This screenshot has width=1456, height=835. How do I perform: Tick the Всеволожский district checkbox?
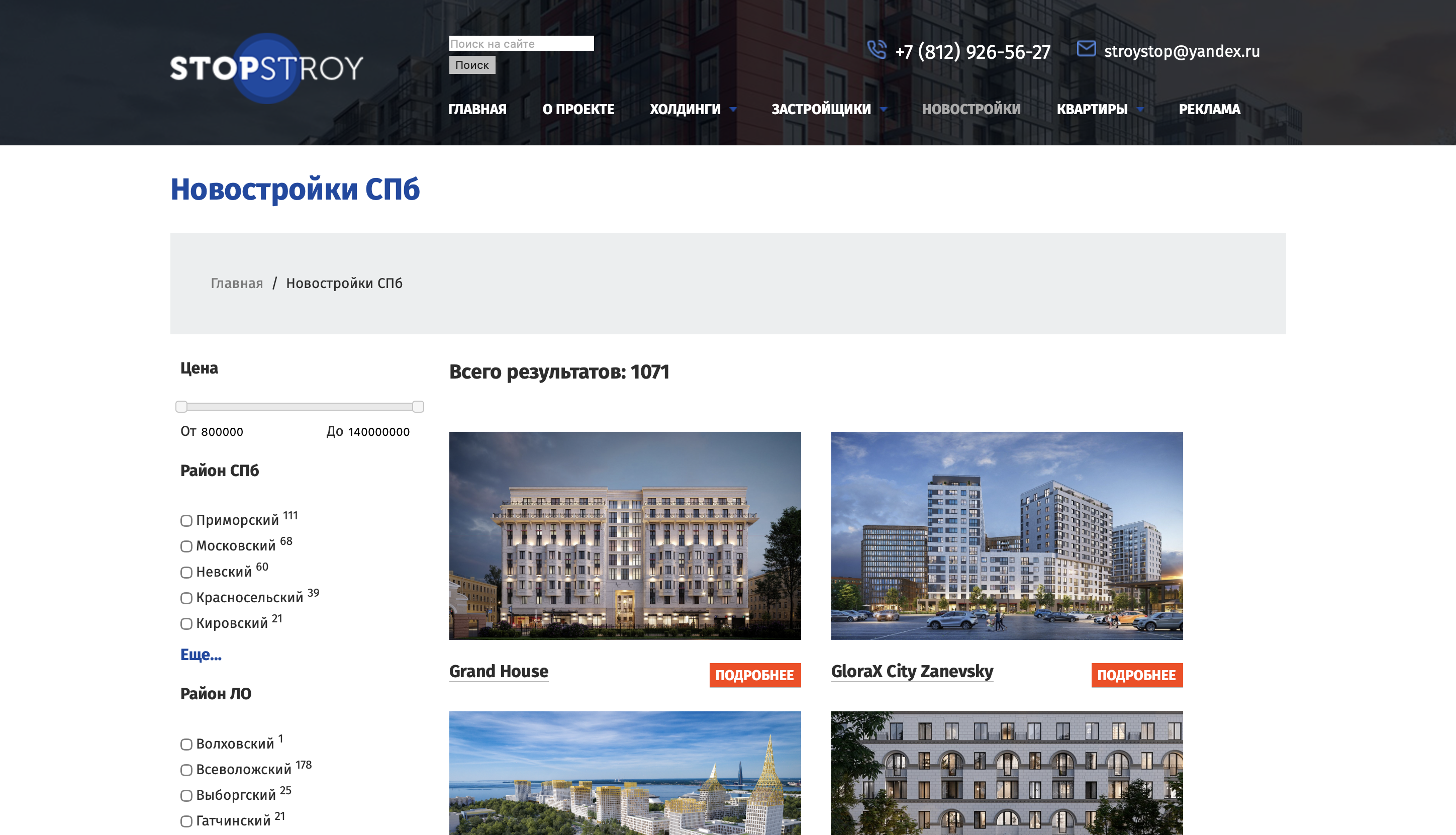click(x=186, y=770)
